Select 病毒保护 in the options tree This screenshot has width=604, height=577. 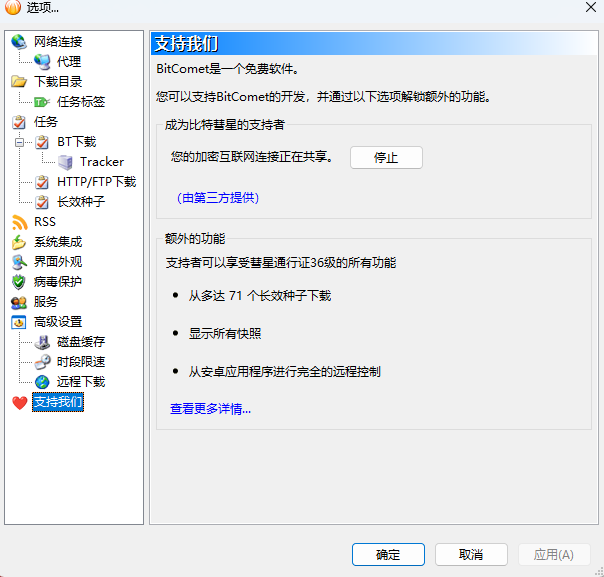coord(58,282)
